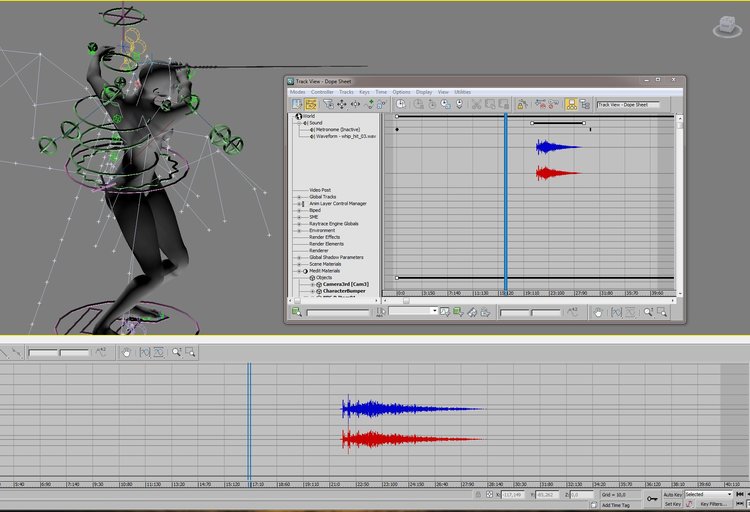Click the Select Time clock icon

(401, 104)
